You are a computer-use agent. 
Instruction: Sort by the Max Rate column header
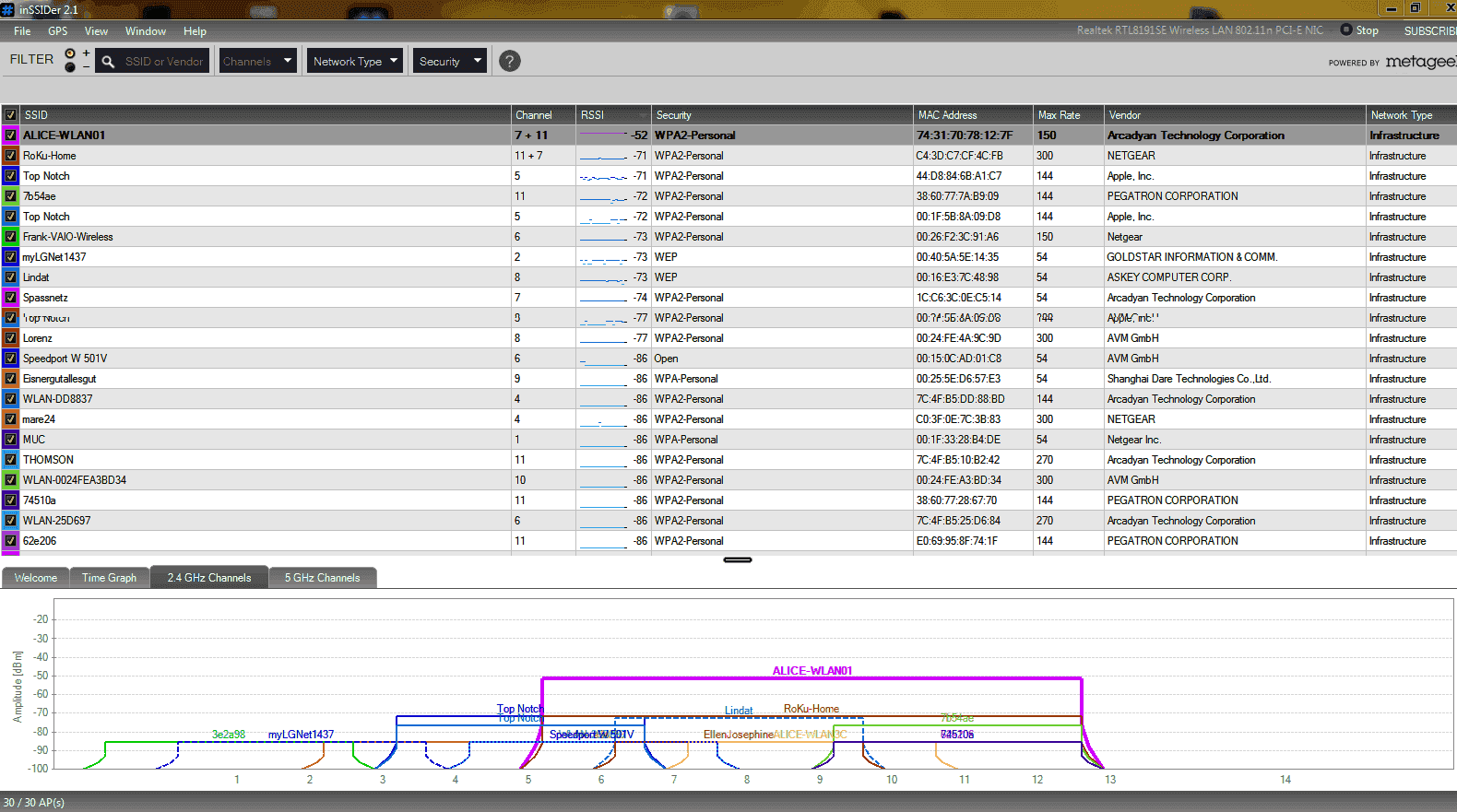click(1069, 115)
